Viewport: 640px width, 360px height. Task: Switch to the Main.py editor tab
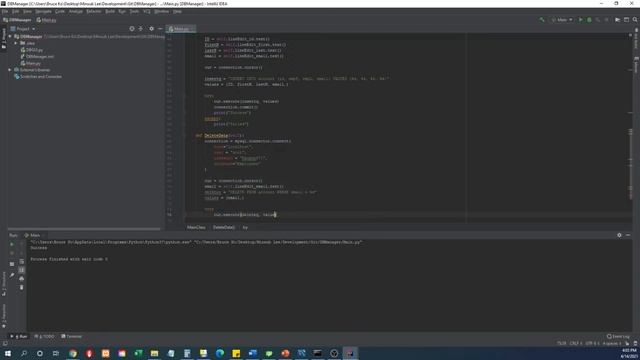coord(180,29)
